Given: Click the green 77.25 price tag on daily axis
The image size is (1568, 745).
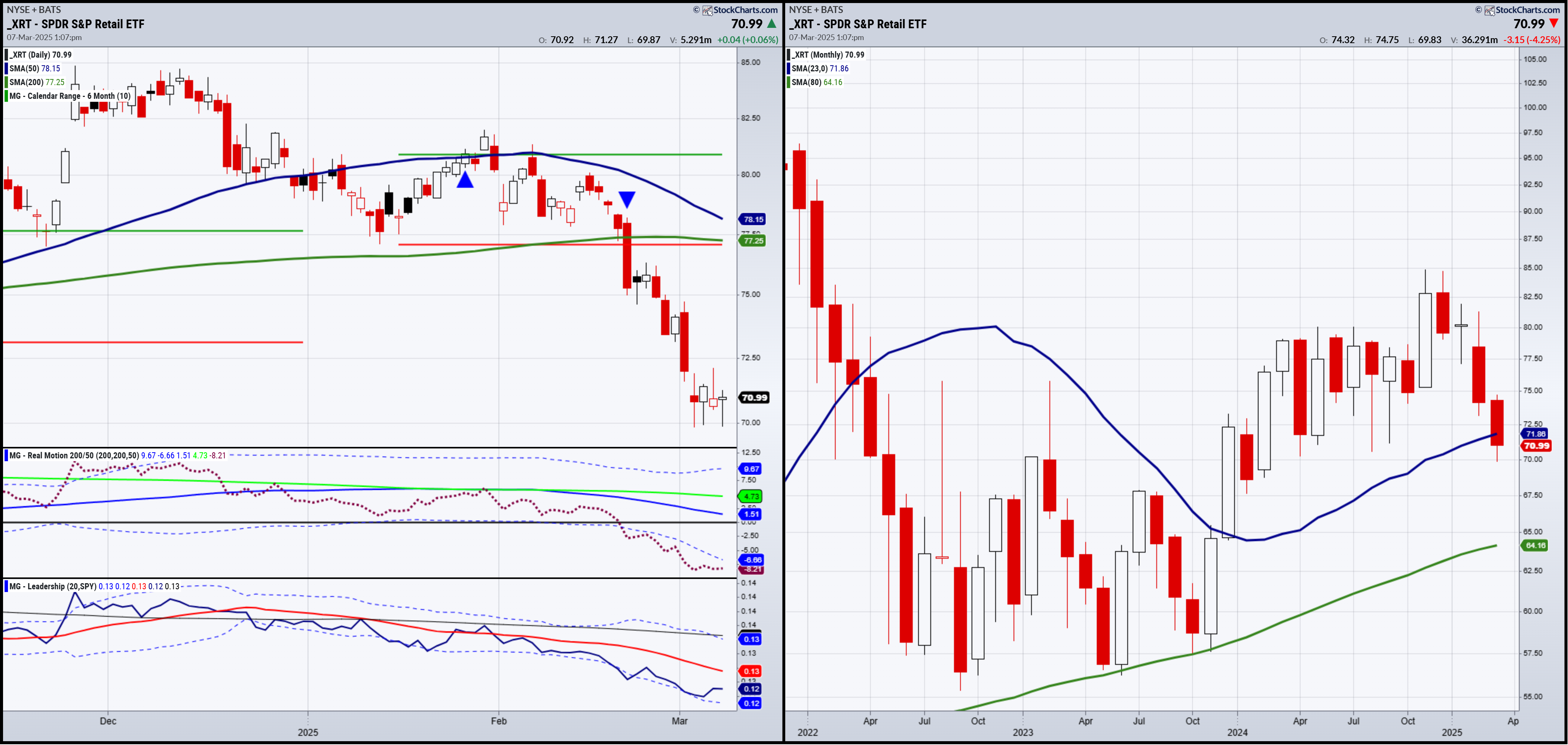Looking at the screenshot, I should coord(753,241).
